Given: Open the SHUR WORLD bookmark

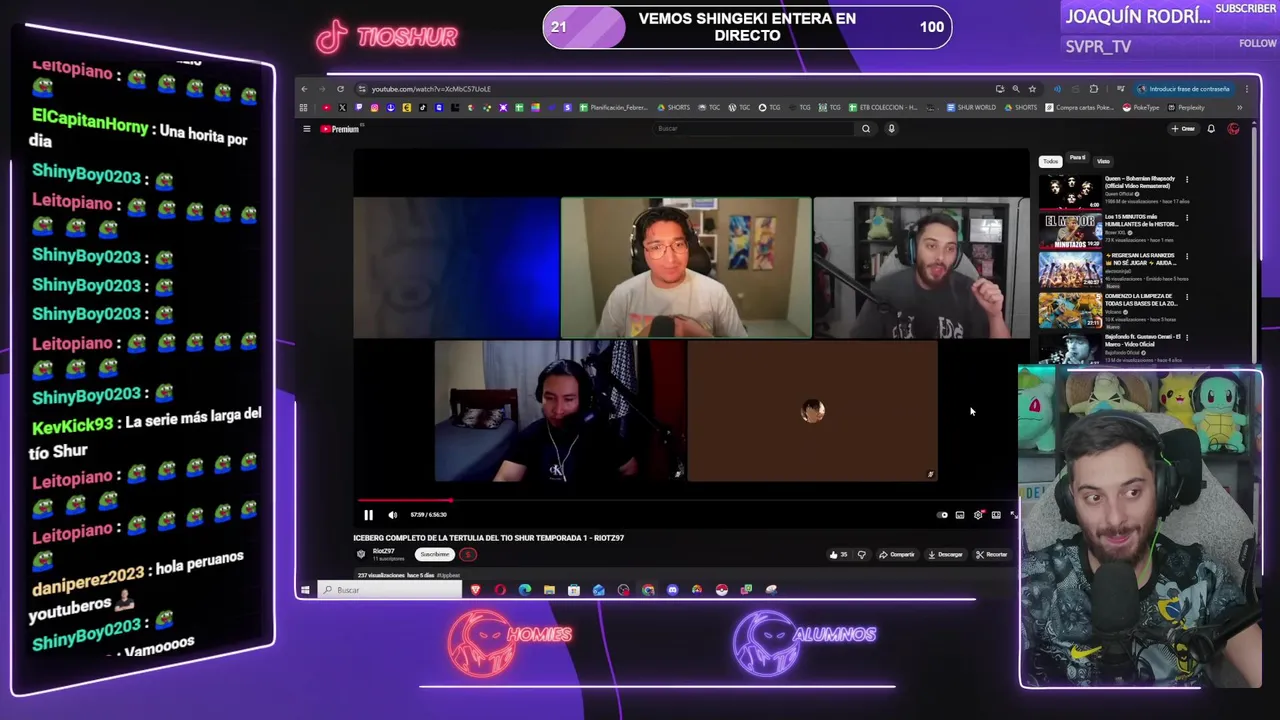Looking at the screenshot, I should coord(971,108).
